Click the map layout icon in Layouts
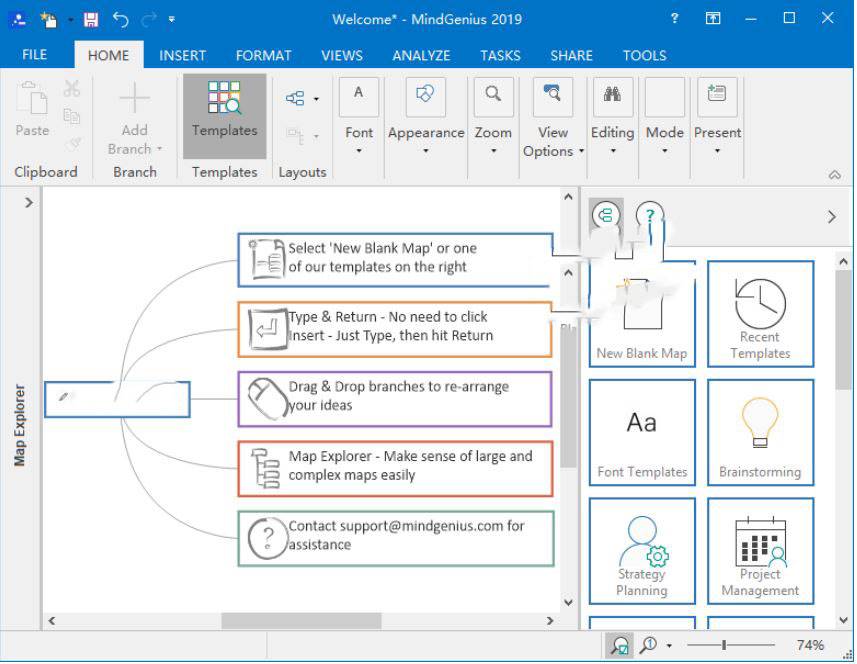The image size is (857, 664). [x=295, y=99]
